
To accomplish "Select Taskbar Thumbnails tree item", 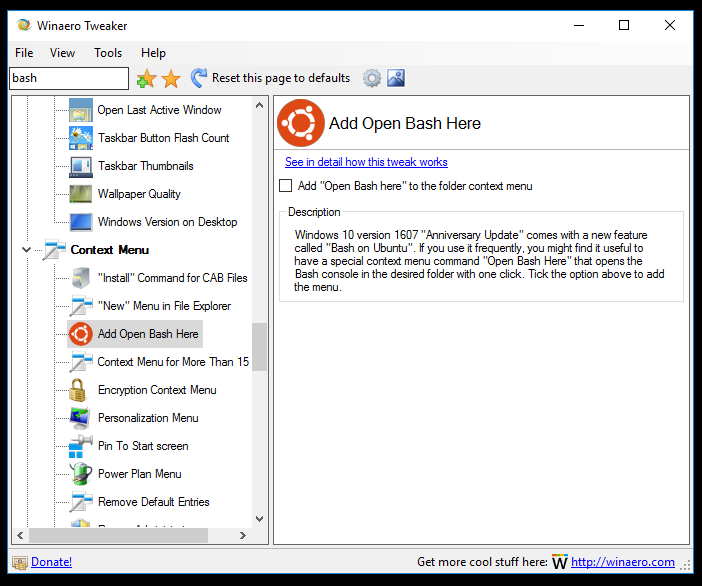I will tap(146, 166).
